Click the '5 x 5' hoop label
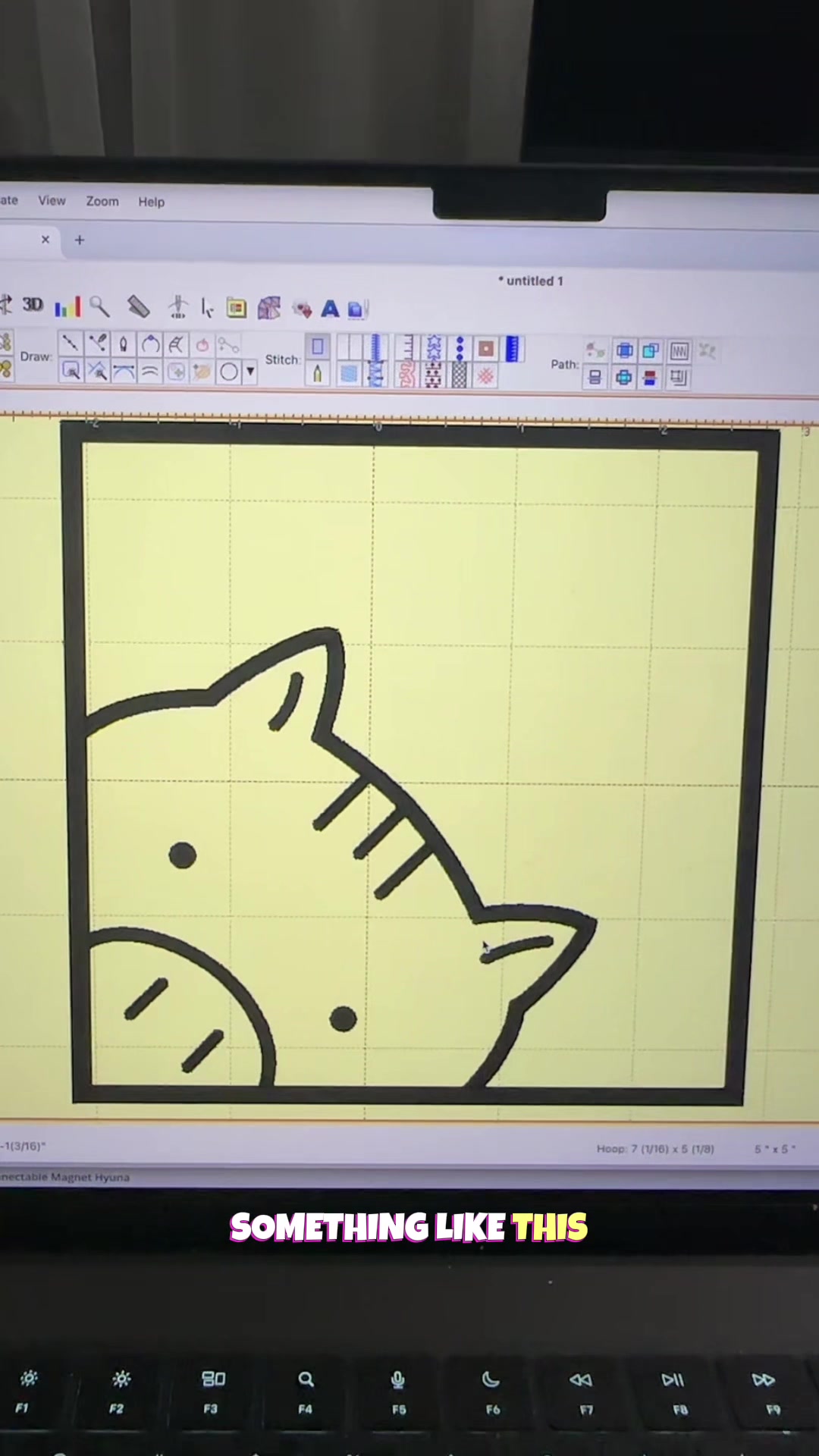 point(774,1149)
